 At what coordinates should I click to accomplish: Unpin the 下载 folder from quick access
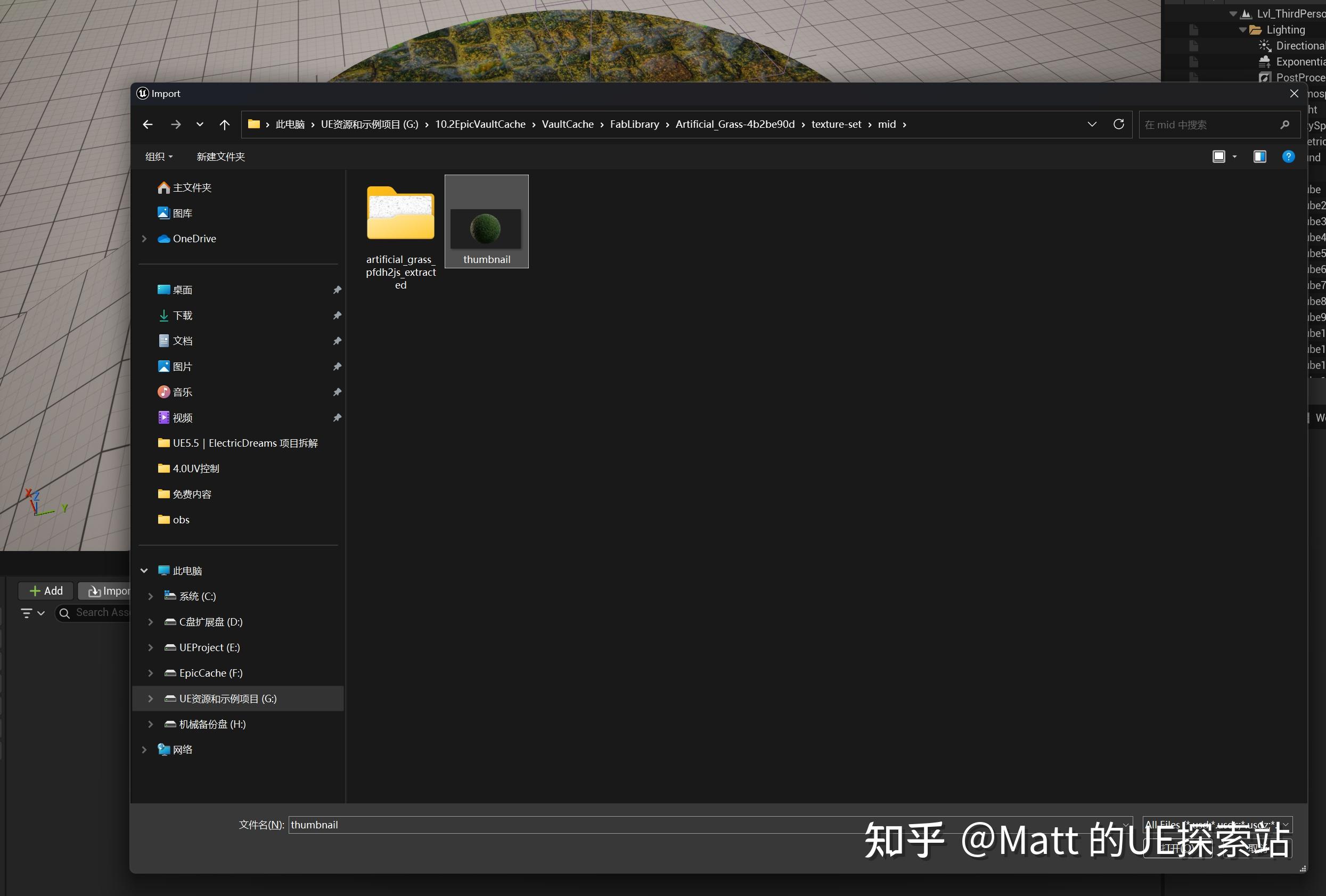point(337,315)
